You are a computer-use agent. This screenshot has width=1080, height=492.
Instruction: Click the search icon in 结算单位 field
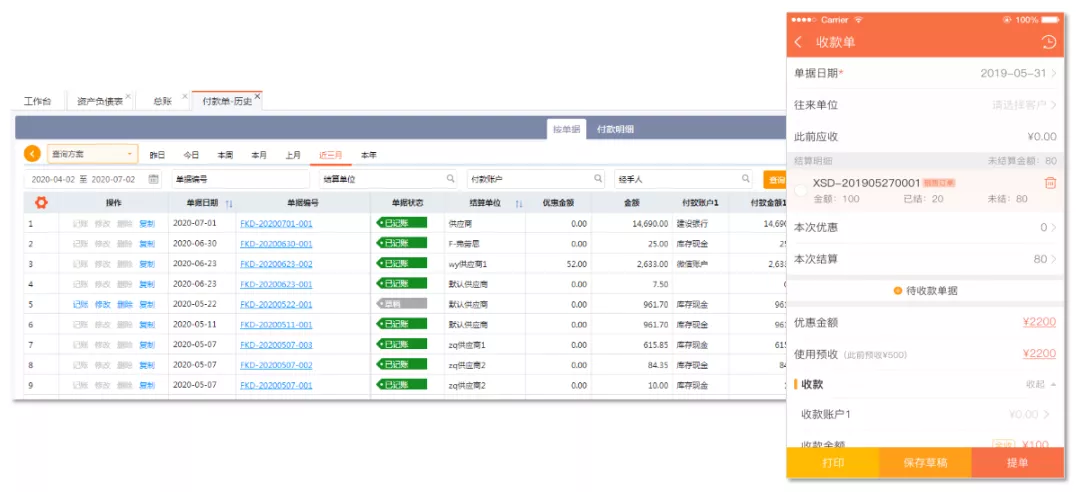[x=450, y=179]
